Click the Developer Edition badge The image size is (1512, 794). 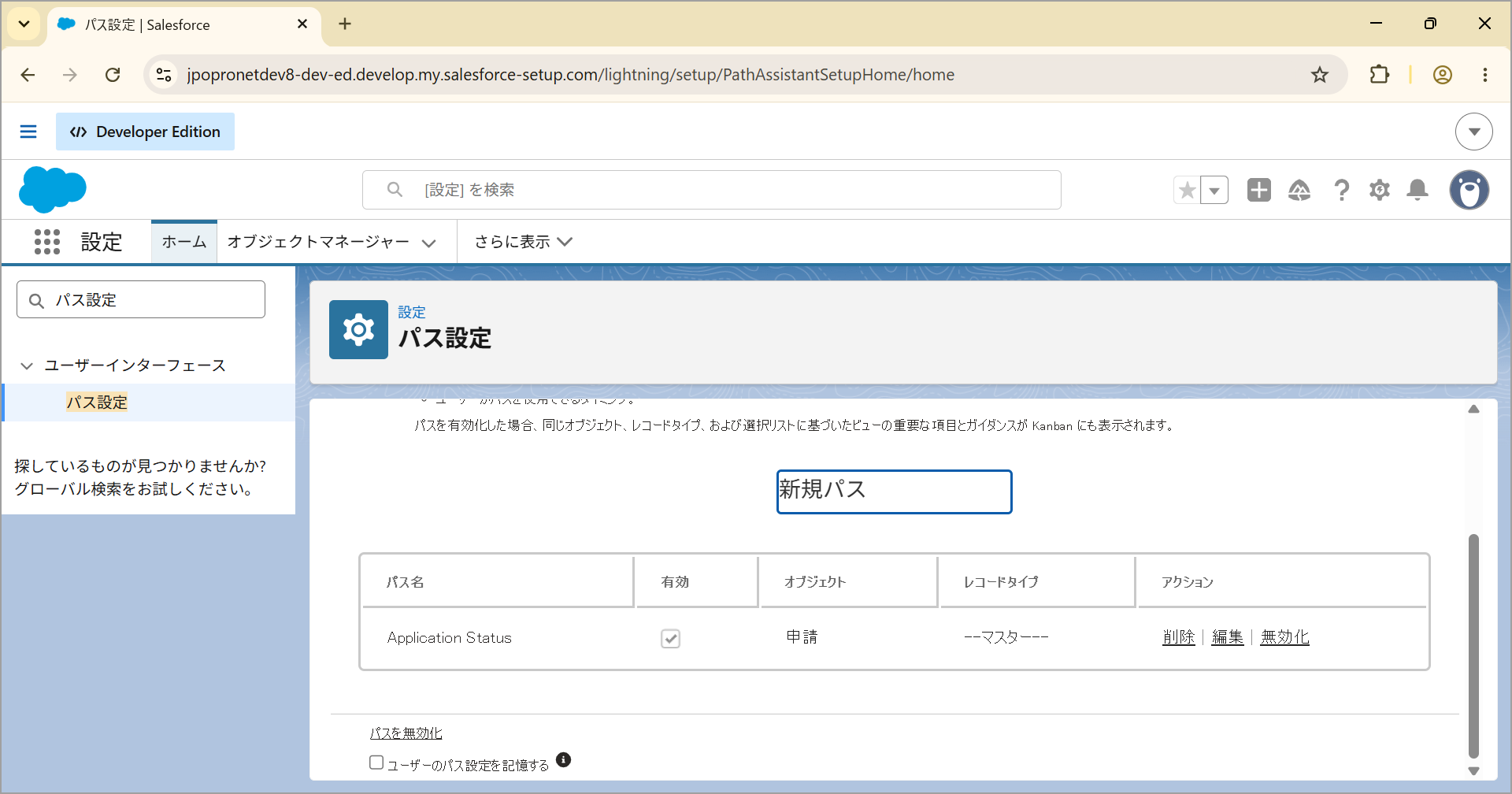145,132
